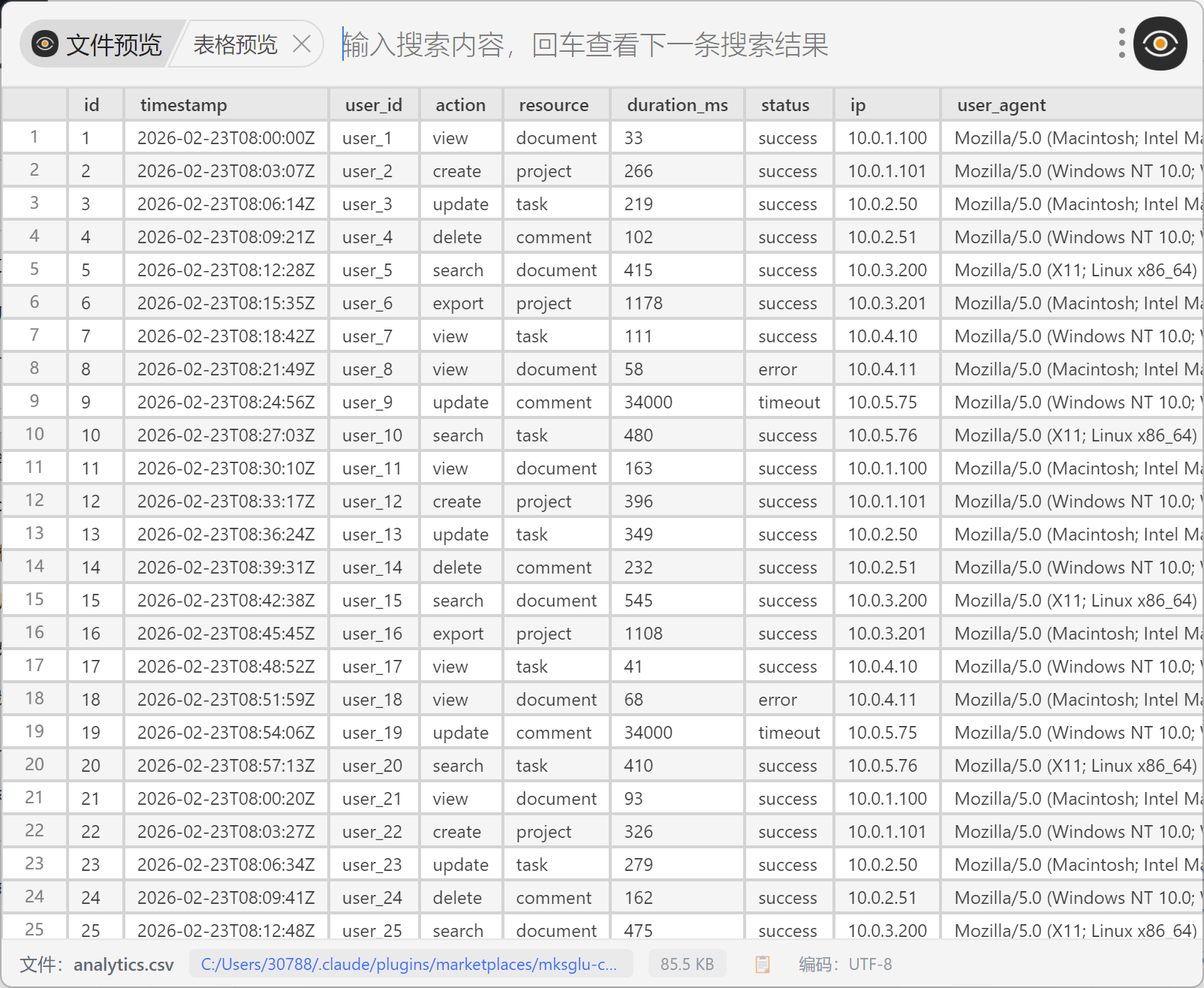The image size is (1204, 988).
Task: Select the 表格预览 tab
Action: click(x=235, y=44)
